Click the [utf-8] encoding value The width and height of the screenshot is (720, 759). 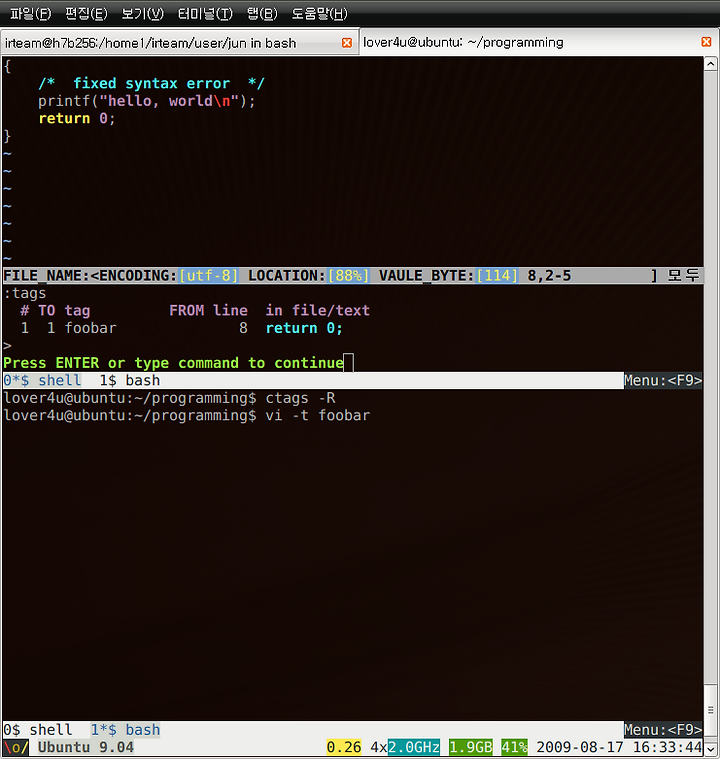coord(209,275)
